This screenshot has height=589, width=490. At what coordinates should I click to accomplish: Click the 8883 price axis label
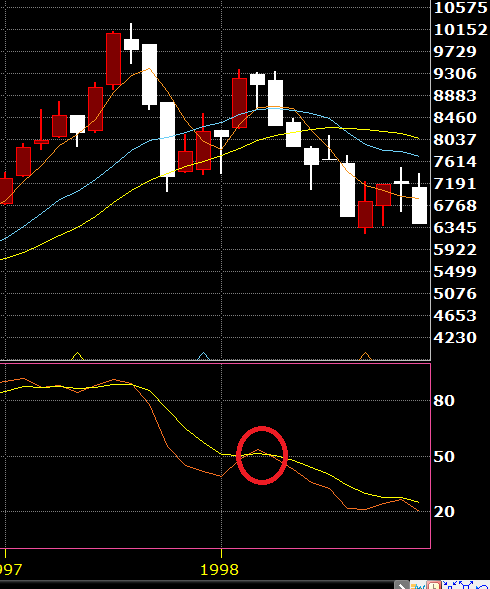[455, 95]
